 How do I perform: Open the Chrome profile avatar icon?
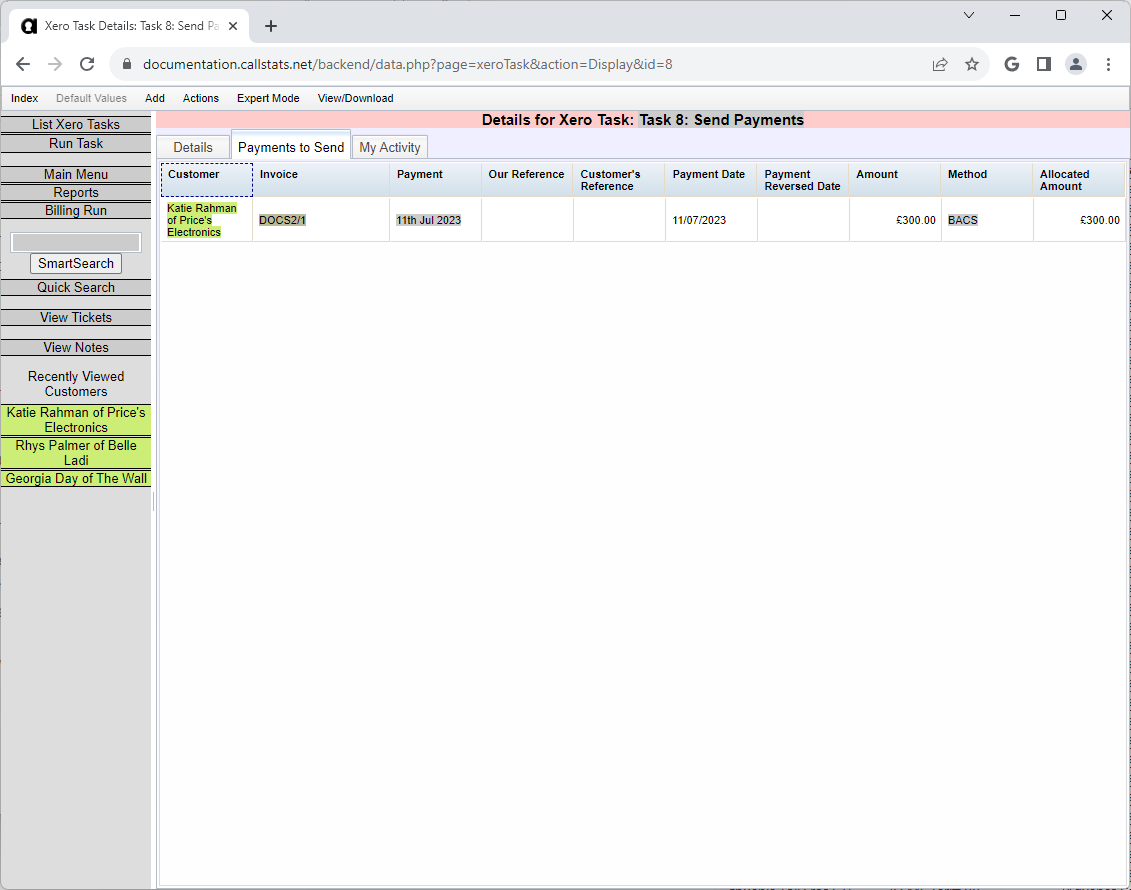click(x=1075, y=64)
